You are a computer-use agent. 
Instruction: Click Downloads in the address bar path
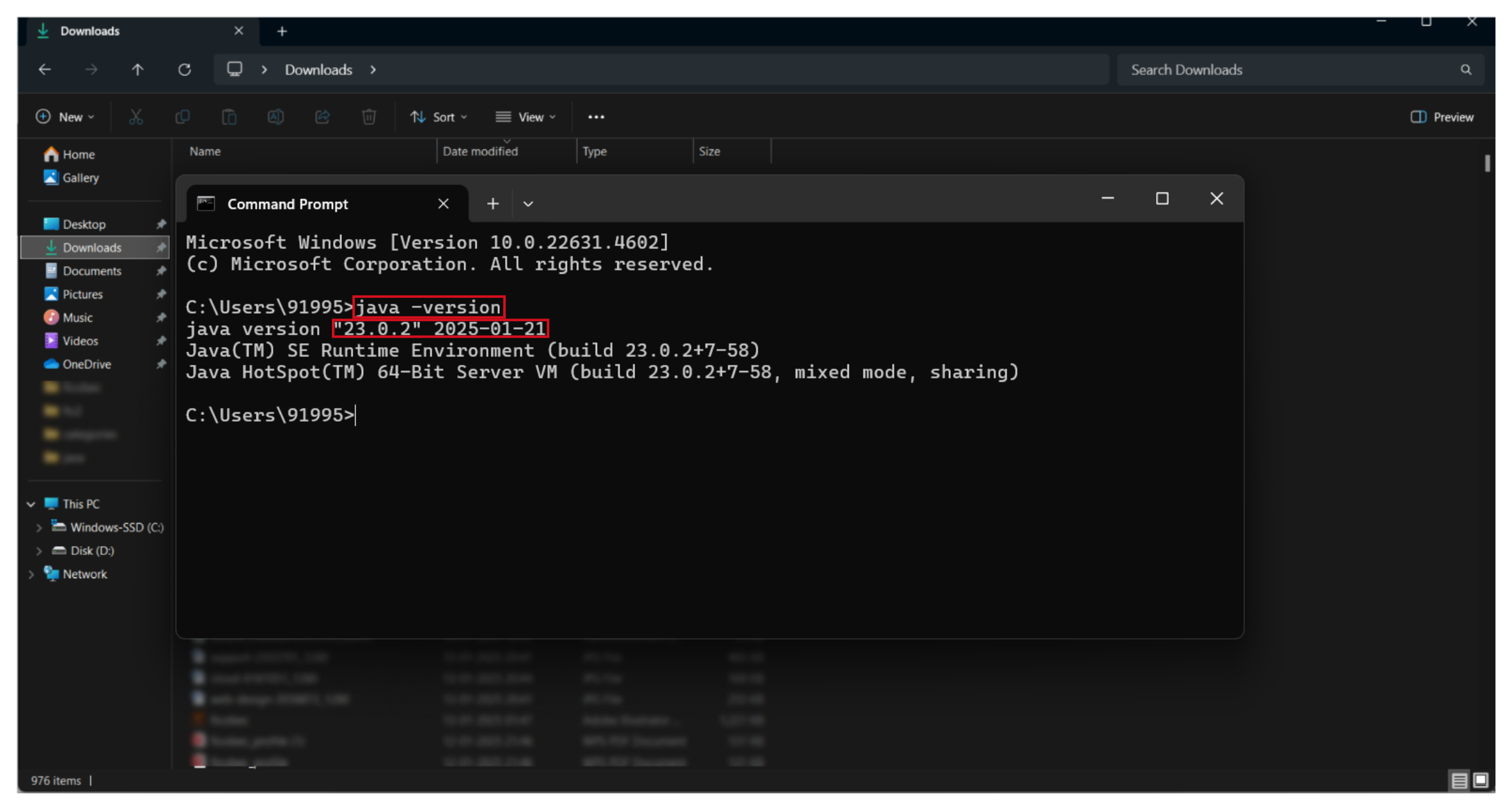[319, 69]
